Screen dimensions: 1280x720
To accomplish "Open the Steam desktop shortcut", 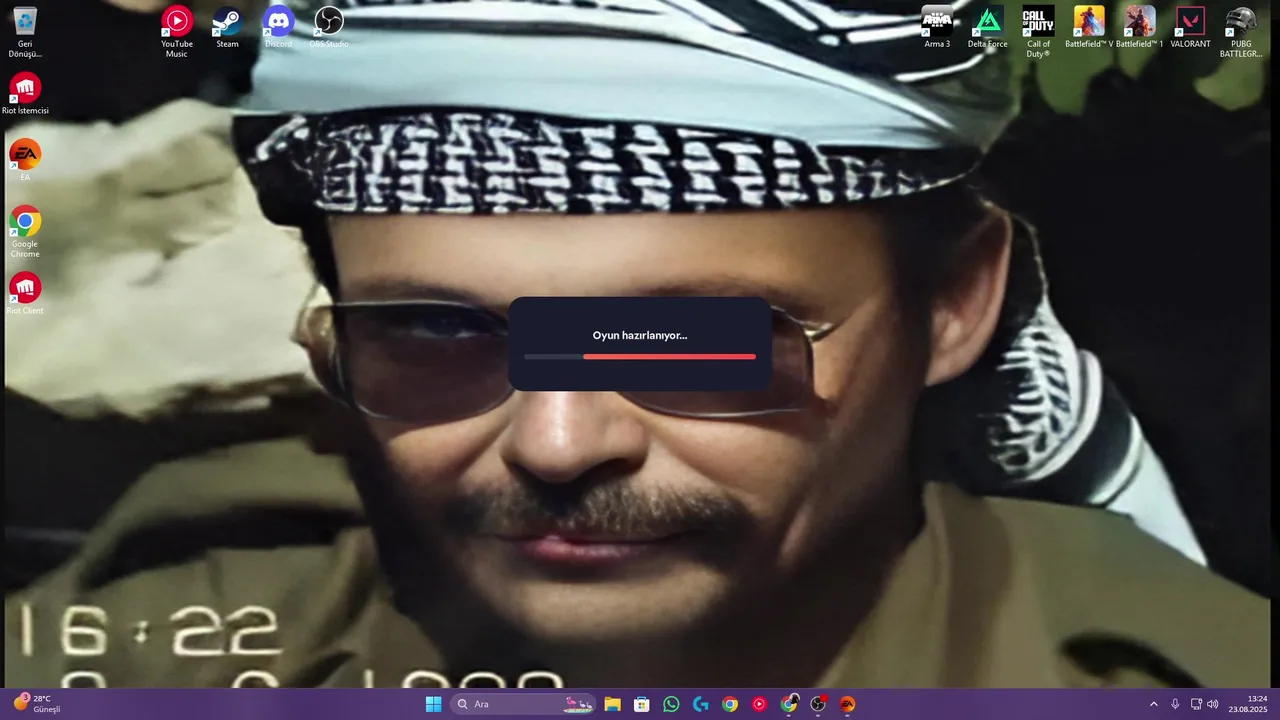I will 227,28.
